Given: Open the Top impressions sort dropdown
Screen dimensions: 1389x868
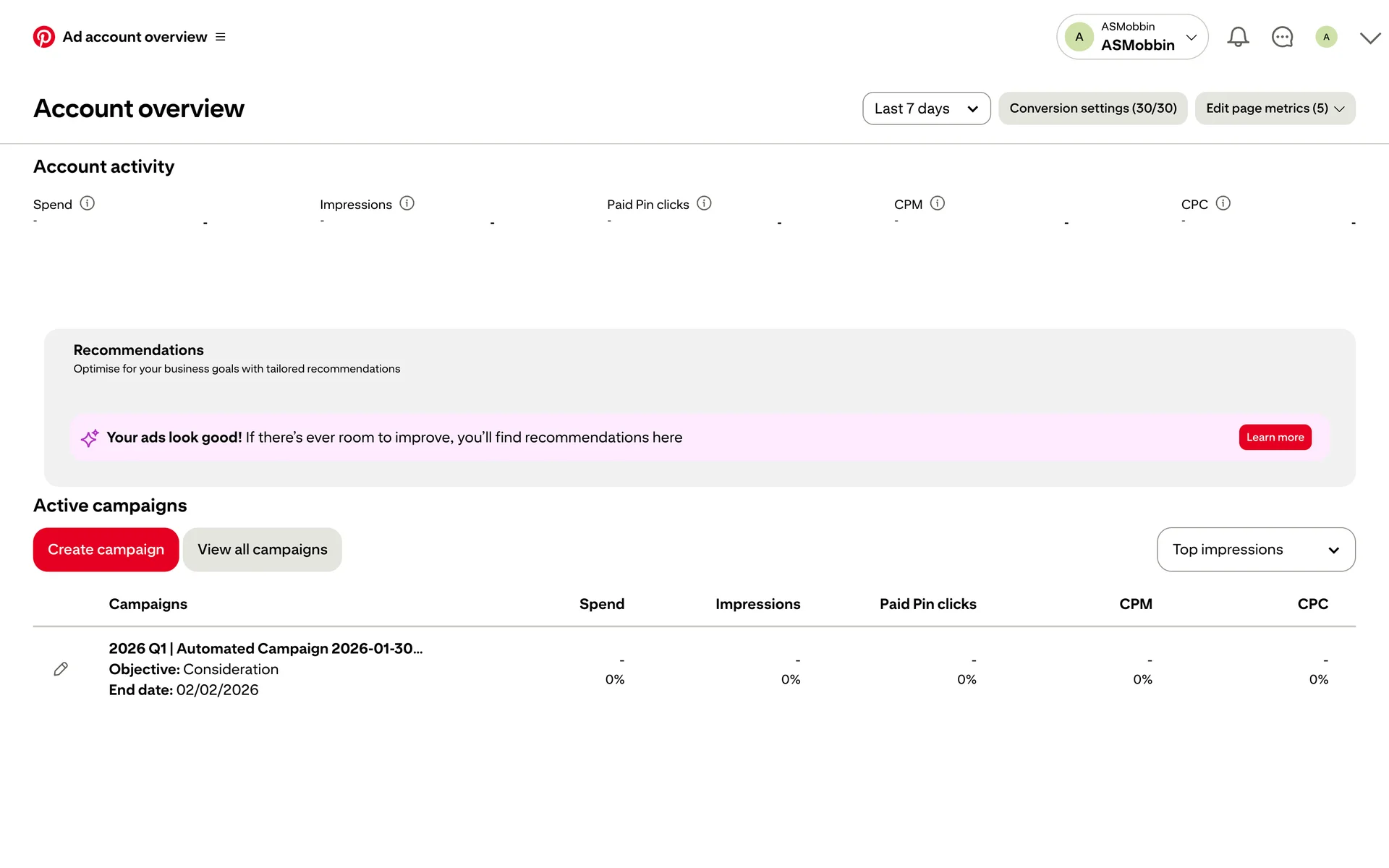Looking at the screenshot, I should [1255, 550].
